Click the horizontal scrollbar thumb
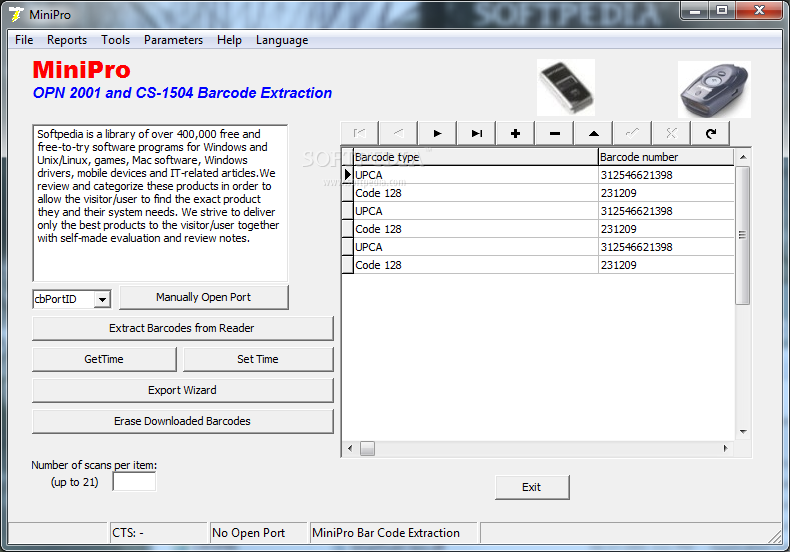This screenshot has width=790, height=552. click(x=367, y=448)
